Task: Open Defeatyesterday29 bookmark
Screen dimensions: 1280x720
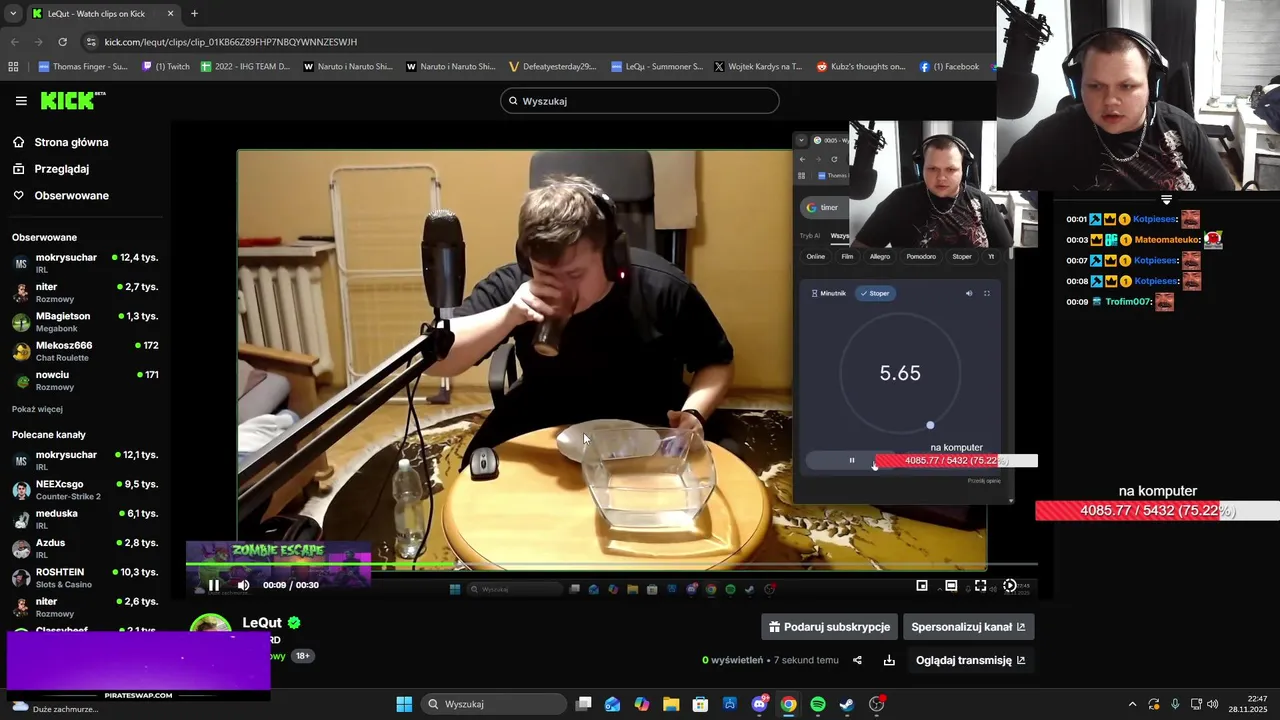Action: tap(552, 67)
